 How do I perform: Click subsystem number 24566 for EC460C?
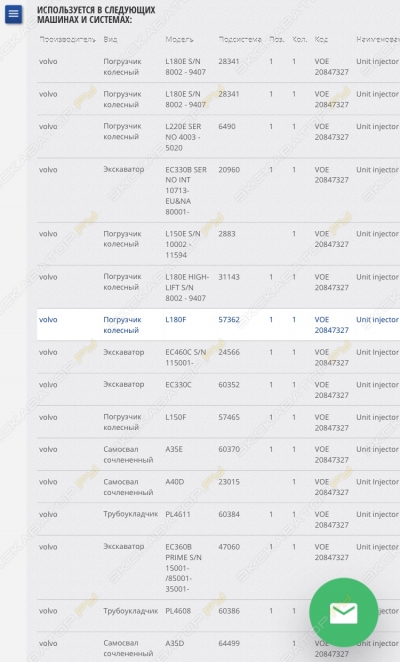click(229, 352)
